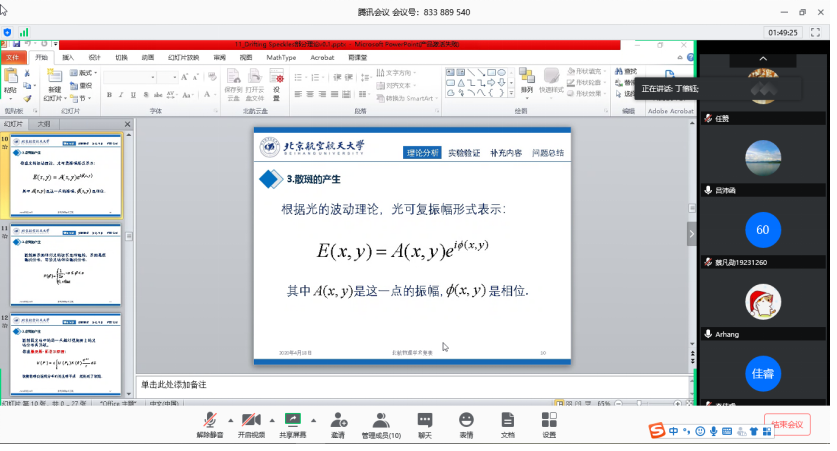Turn on video with 开启视频

[x=250, y=420]
